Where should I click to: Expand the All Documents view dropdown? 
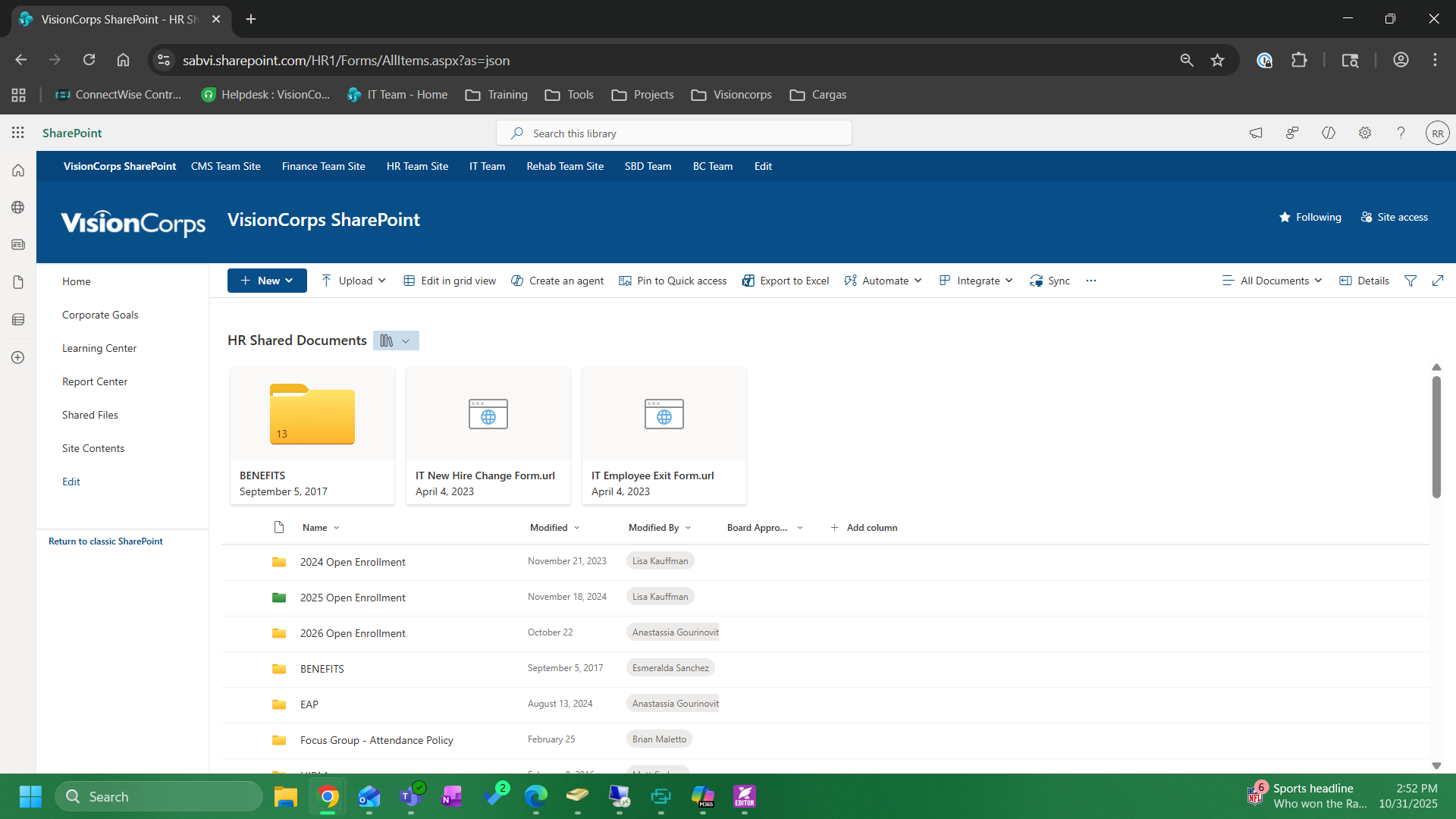1272,281
